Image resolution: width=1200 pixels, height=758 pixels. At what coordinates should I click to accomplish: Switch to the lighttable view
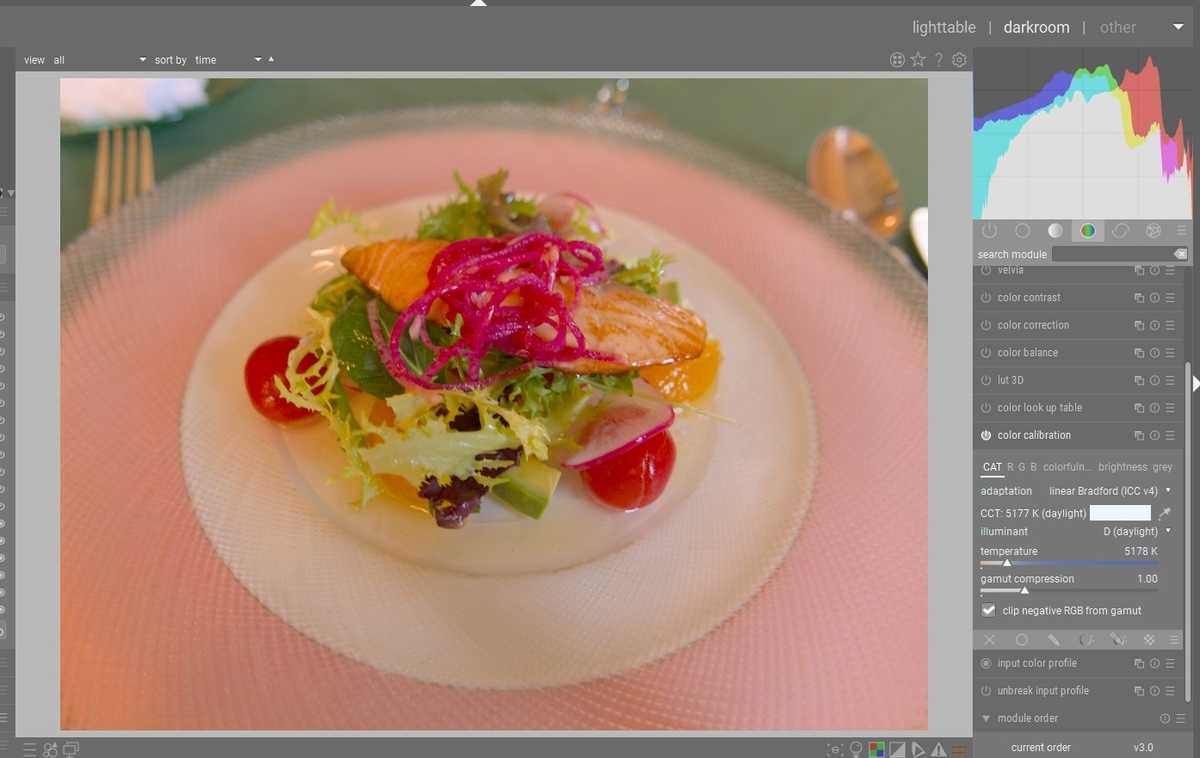(944, 27)
